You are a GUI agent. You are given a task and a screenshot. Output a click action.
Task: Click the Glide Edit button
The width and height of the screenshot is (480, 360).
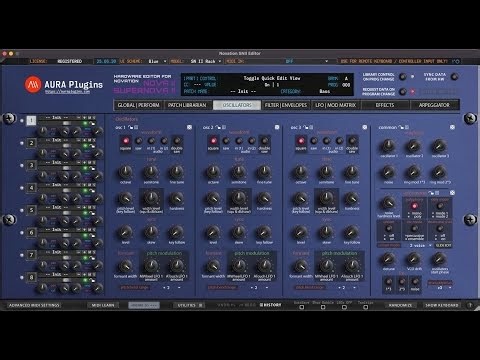click(444, 245)
